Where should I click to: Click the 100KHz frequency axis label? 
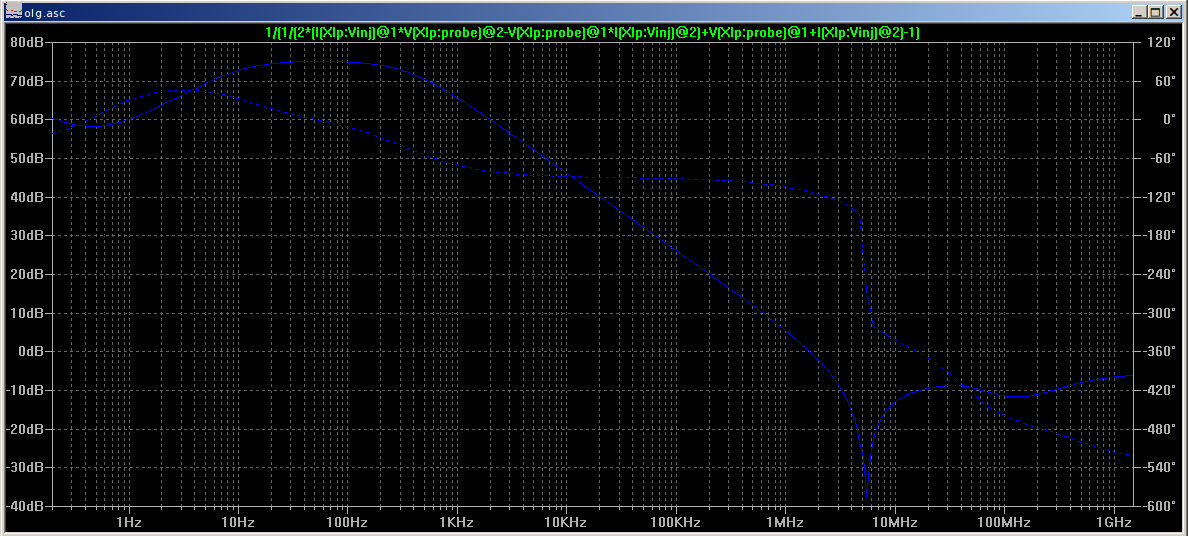point(675,522)
